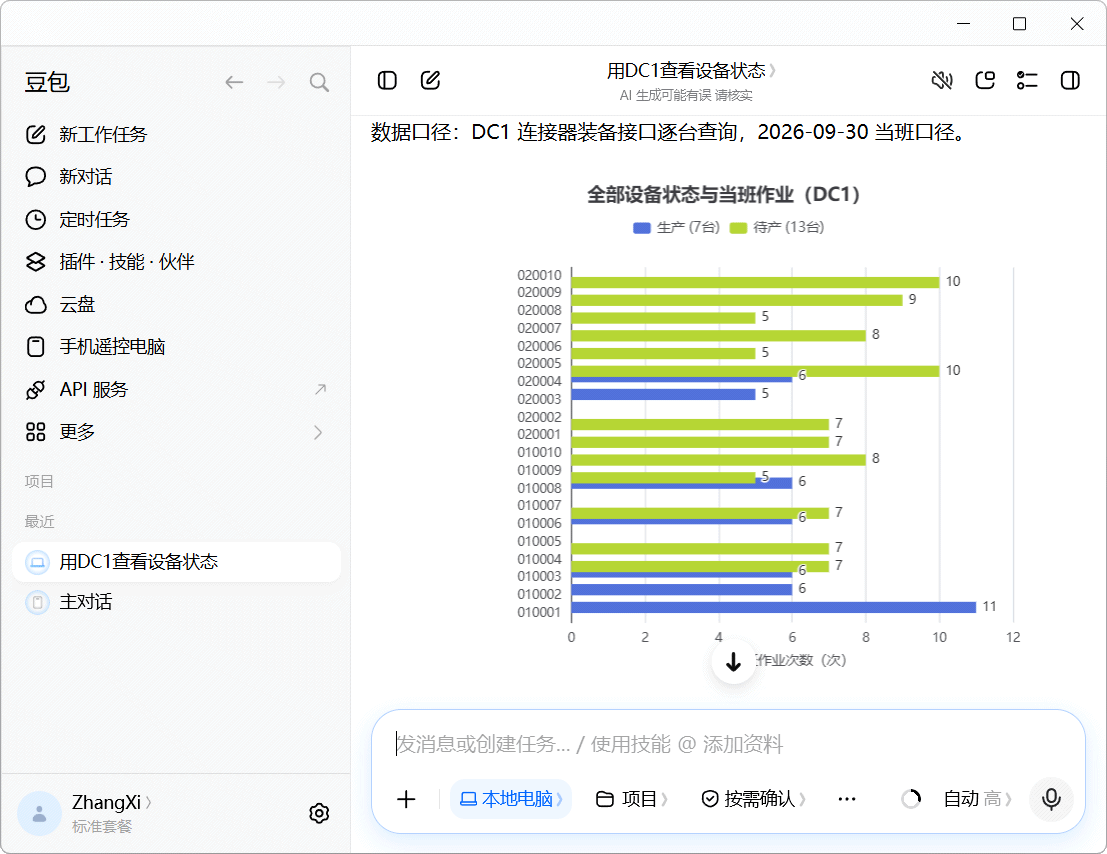Maximize the 豆包 window
The height and width of the screenshot is (854, 1107).
pyautogui.click(x=1019, y=24)
